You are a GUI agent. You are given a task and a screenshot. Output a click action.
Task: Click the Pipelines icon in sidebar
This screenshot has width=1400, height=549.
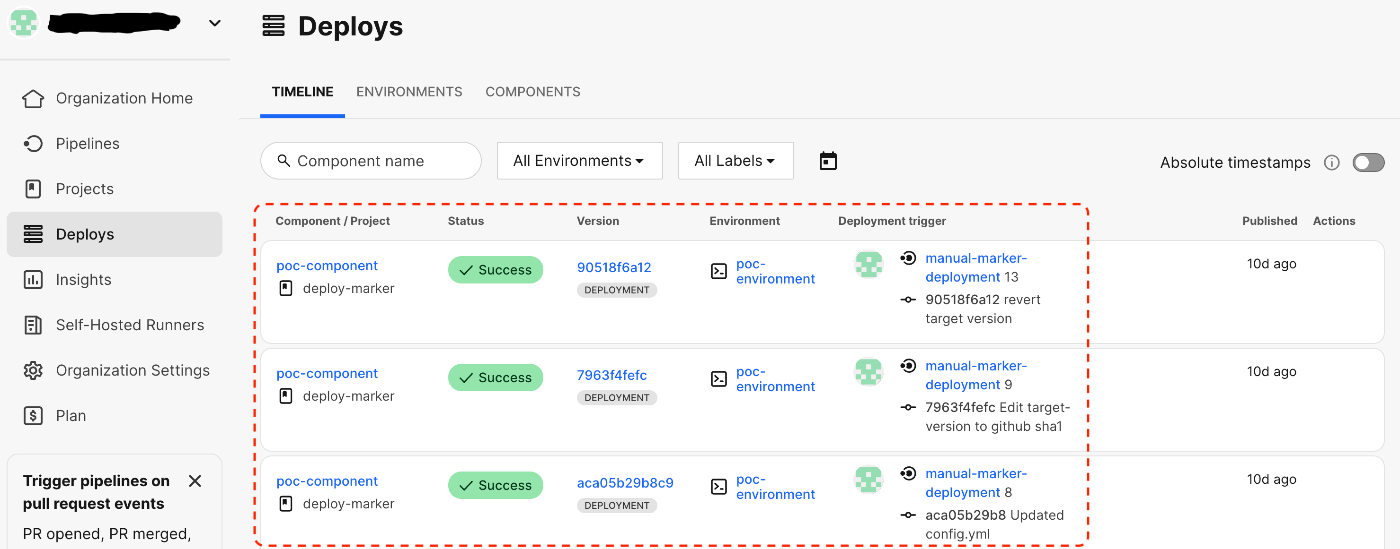point(33,144)
